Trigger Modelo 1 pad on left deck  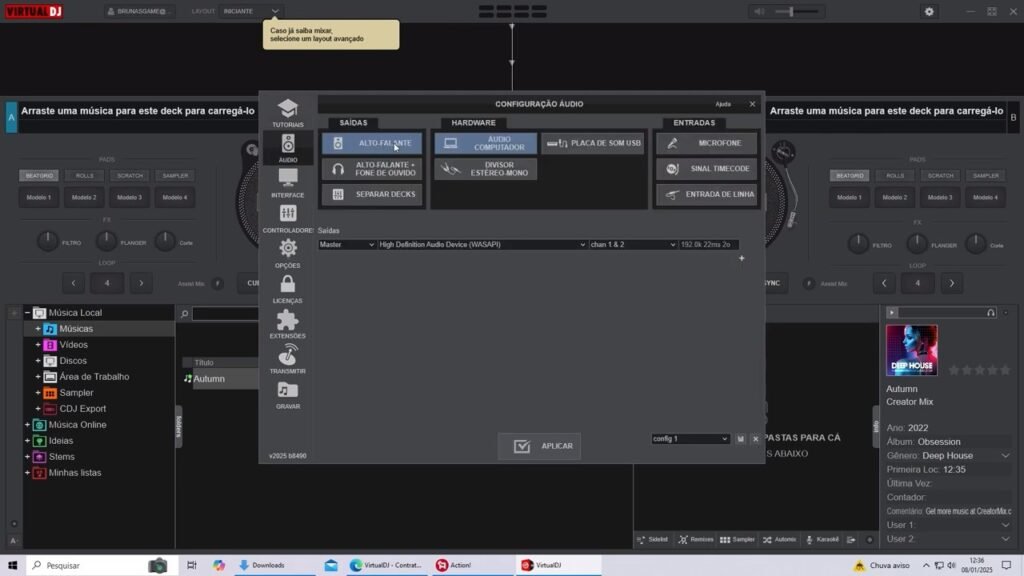[39, 197]
